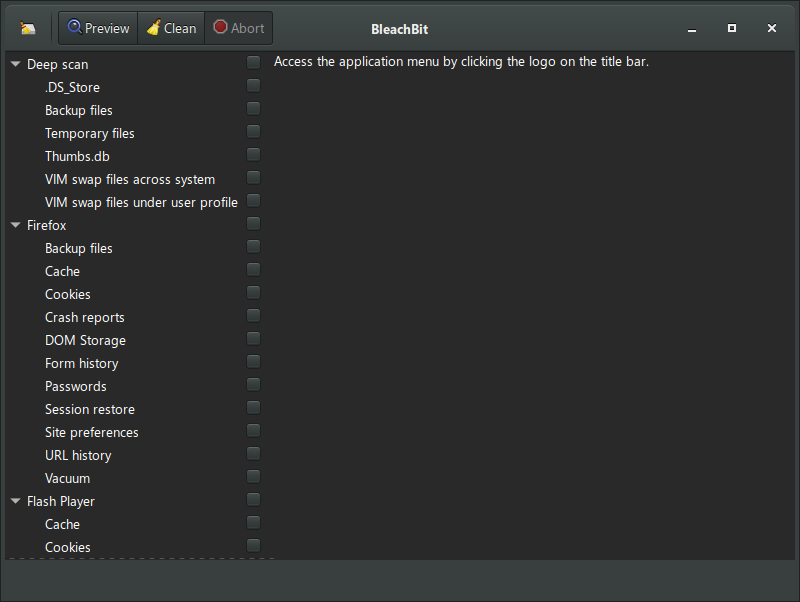The image size is (800, 602).
Task: Select the Site preferences item
Action: (x=91, y=432)
